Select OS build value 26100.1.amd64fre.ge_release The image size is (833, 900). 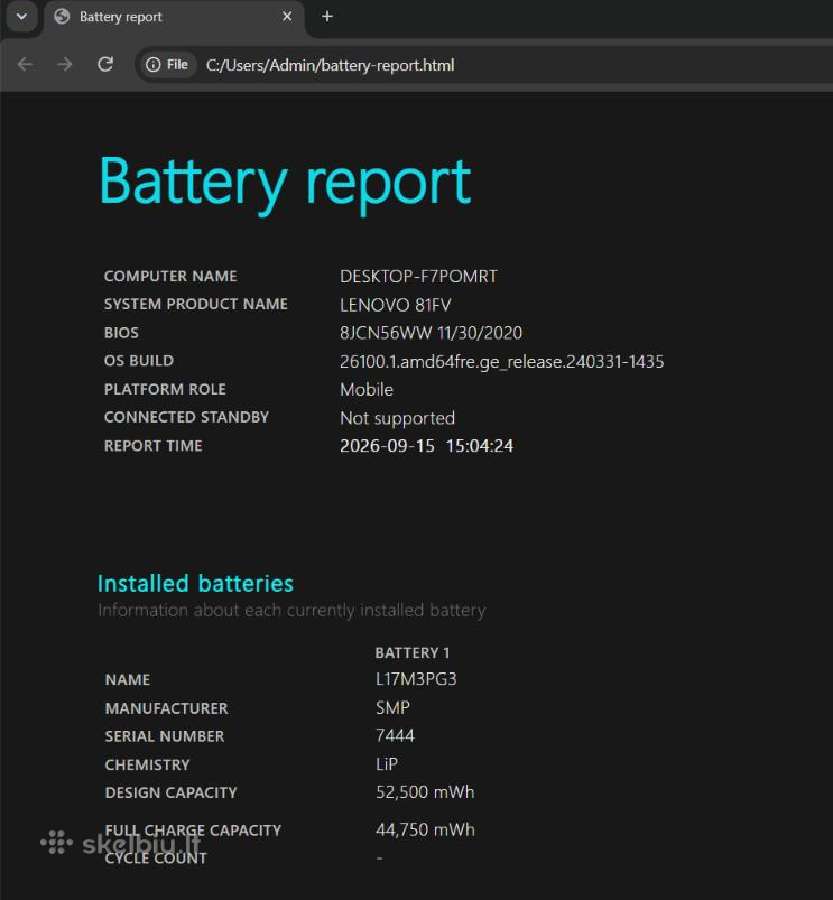pos(502,362)
